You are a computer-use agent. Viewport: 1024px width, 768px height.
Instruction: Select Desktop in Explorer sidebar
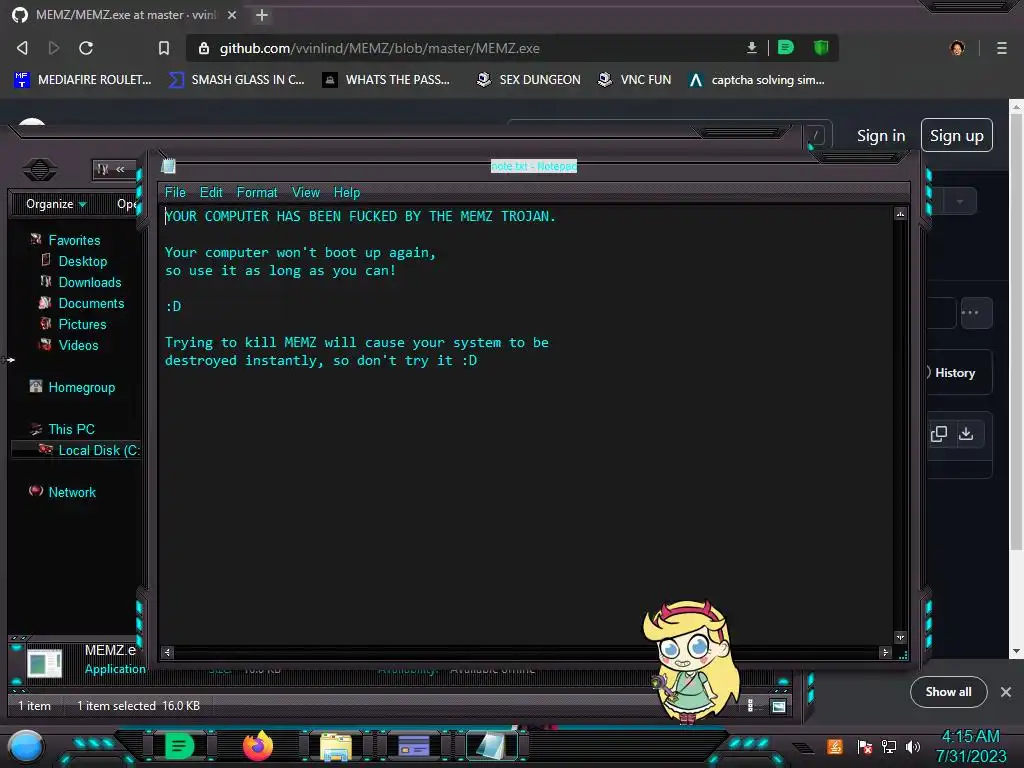pos(83,261)
